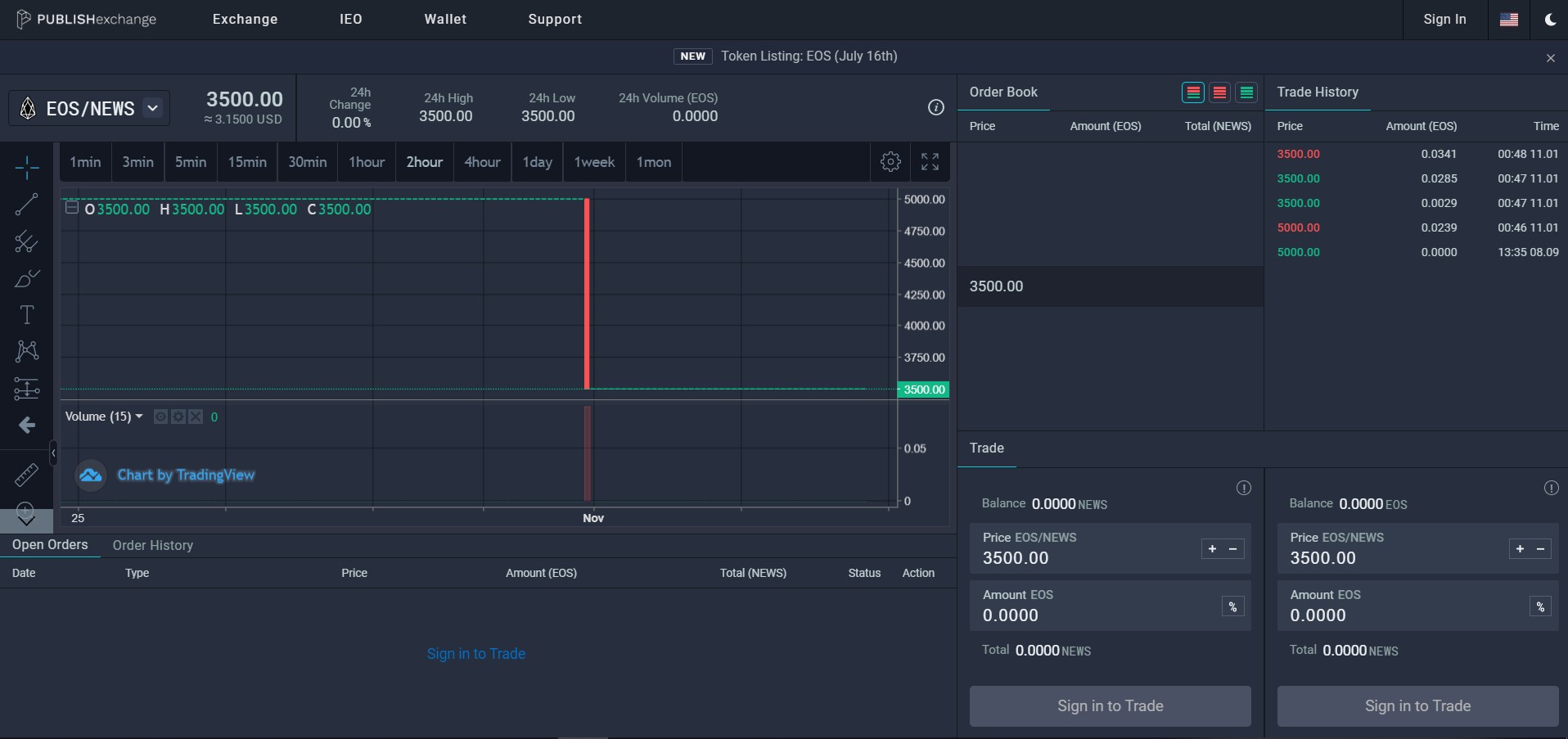The image size is (1568, 739).
Task: Open the IEO menu
Action: click(x=351, y=19)
